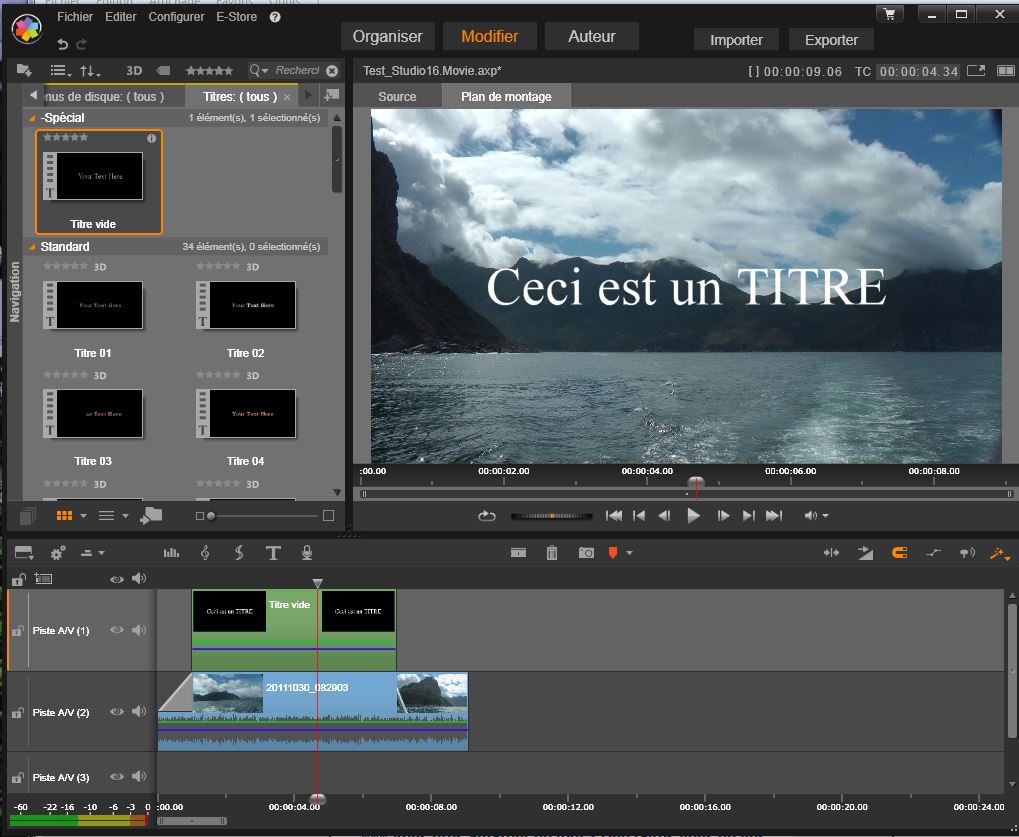Open the marker dropdown arrow
This screenshot has width=1019, height=837.
tap(629, 553)
